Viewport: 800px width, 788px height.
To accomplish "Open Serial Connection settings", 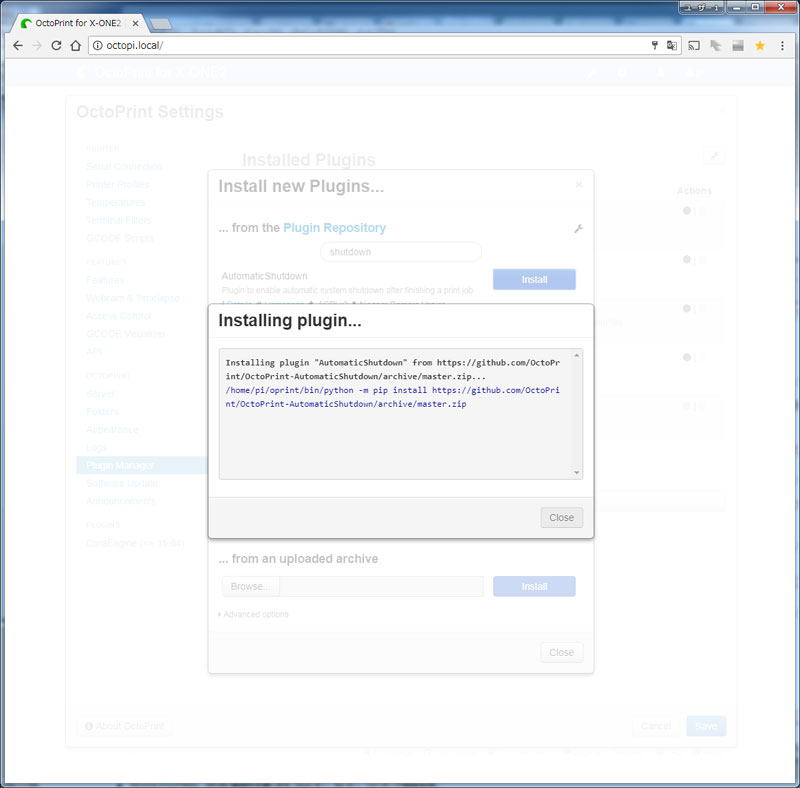I will [x=124, y=166].
